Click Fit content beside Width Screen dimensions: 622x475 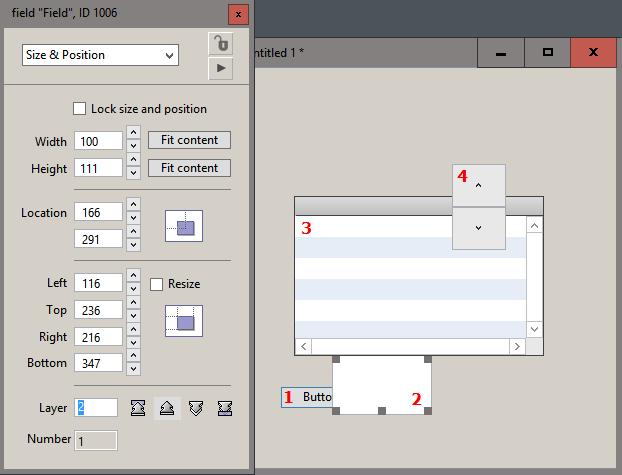pyautogui.click(x=189, y=140)
